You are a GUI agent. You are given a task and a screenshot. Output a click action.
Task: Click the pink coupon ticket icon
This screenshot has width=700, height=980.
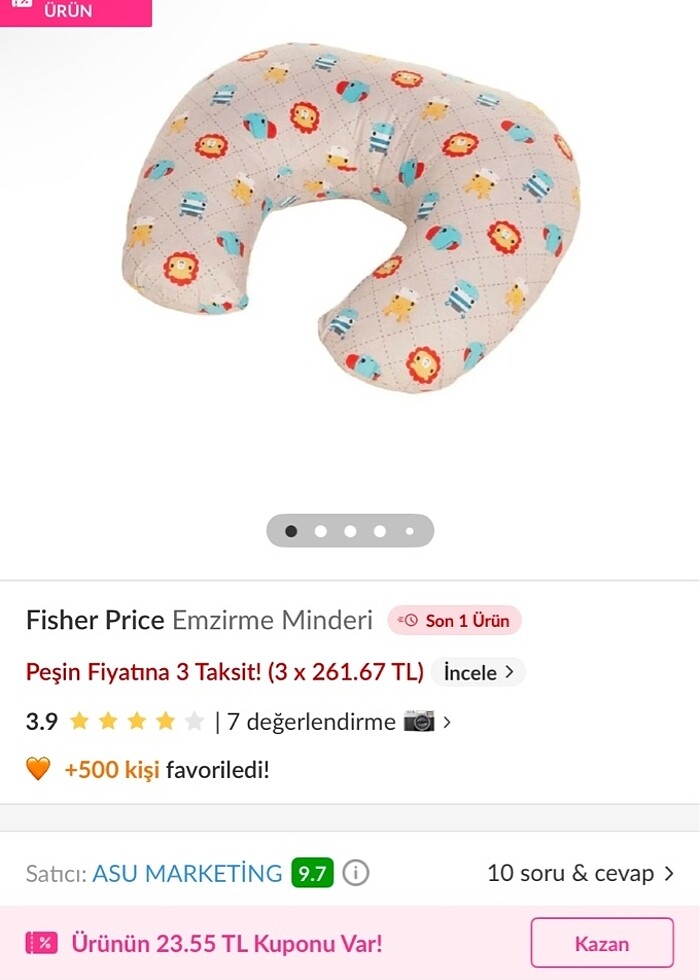pyautogui.click(x=41, y=942)
